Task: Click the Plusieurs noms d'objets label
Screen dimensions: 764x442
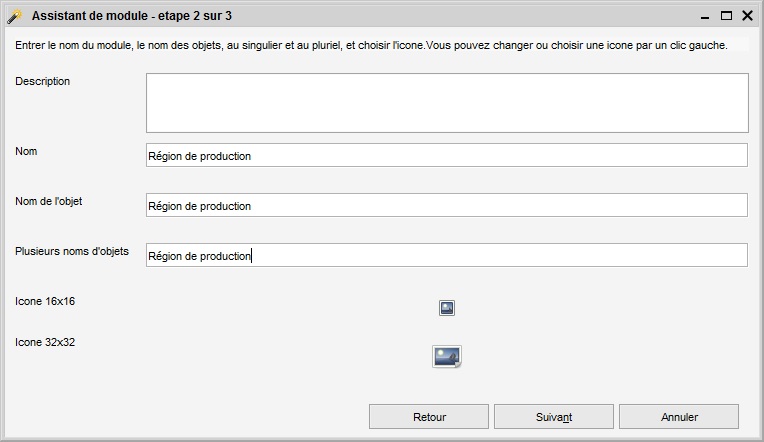Action: point(72,251)
